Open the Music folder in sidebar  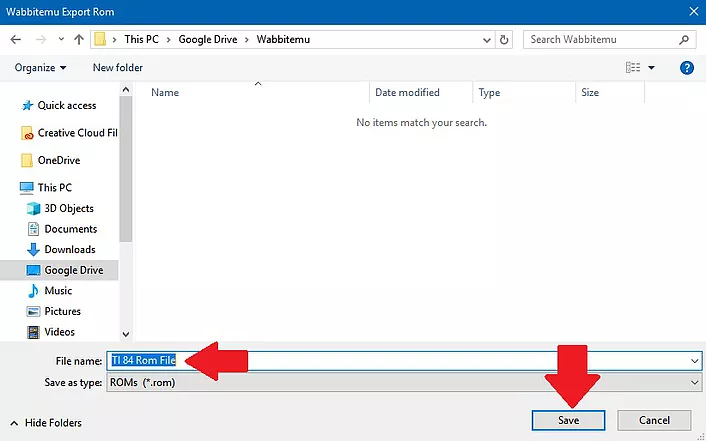pos(58,290)
